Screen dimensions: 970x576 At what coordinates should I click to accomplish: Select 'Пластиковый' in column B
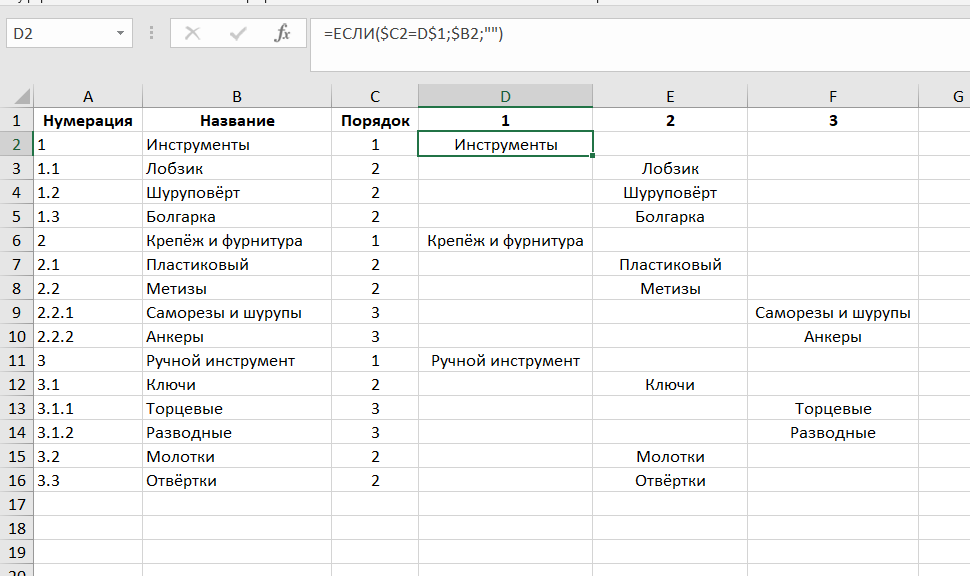pos(237,265)
